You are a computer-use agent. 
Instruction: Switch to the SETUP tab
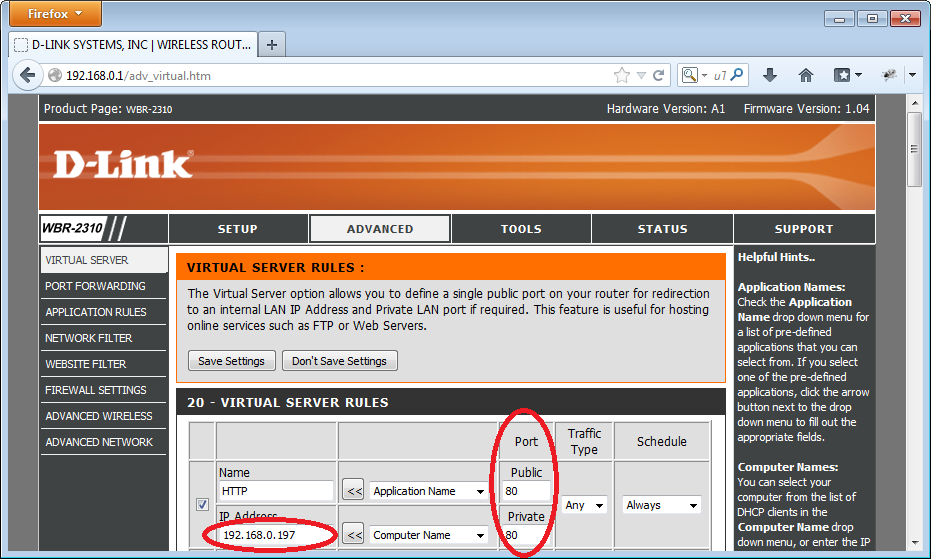[238, 229]
